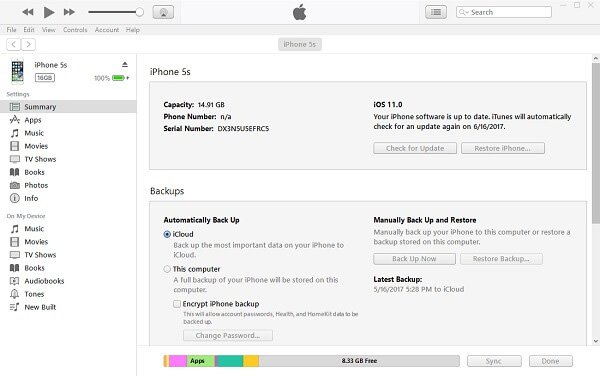
Task: Open the File menu
Action: (x=11, y=30)
